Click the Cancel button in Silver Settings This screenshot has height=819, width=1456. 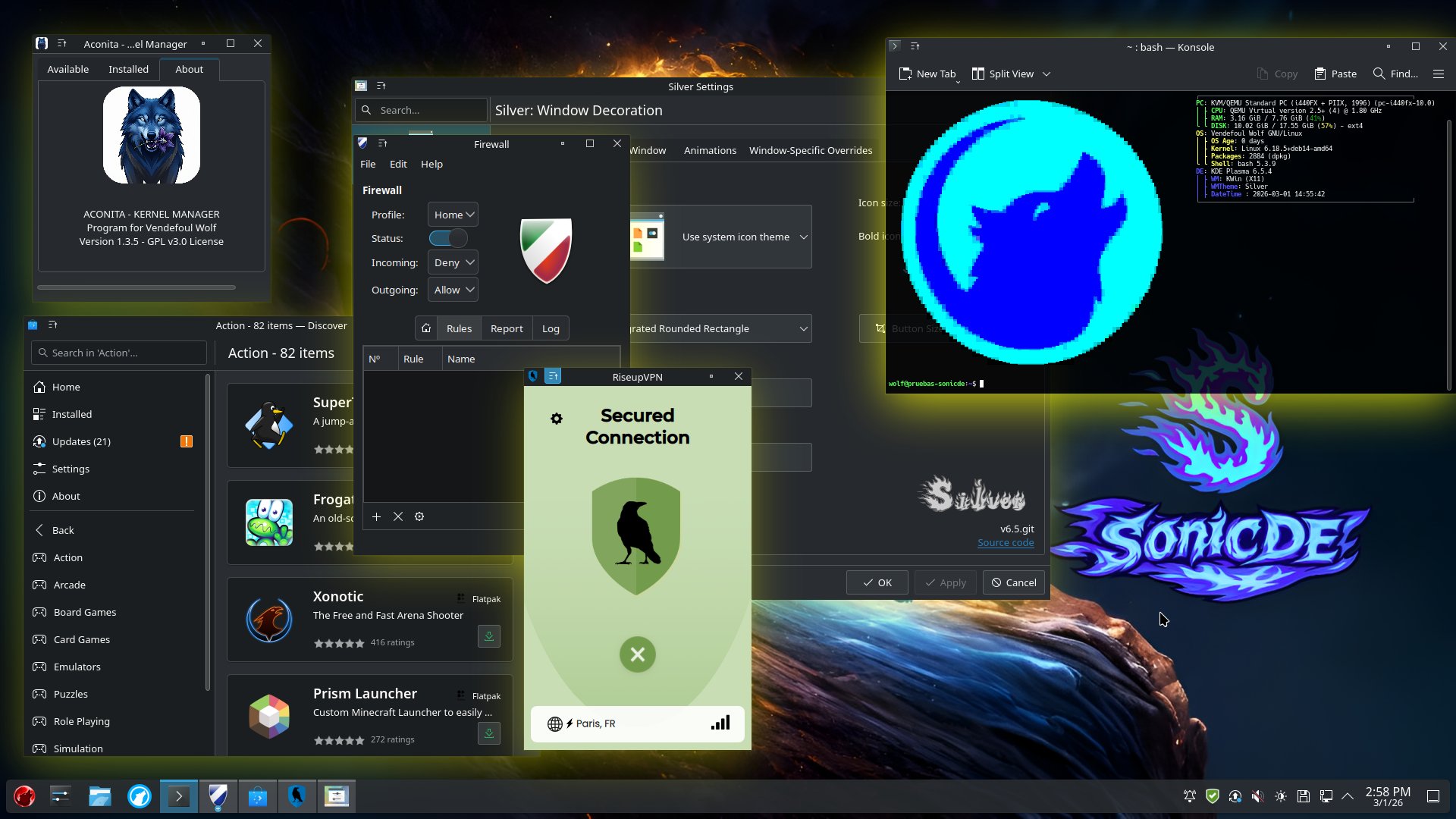point(1014,582)
